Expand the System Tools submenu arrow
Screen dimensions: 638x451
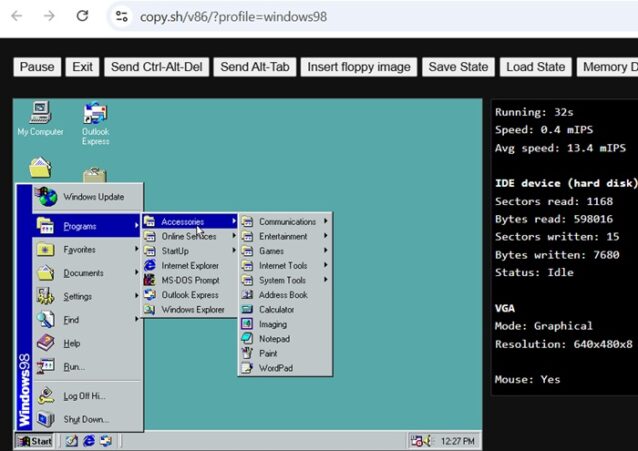click(326, 280)
